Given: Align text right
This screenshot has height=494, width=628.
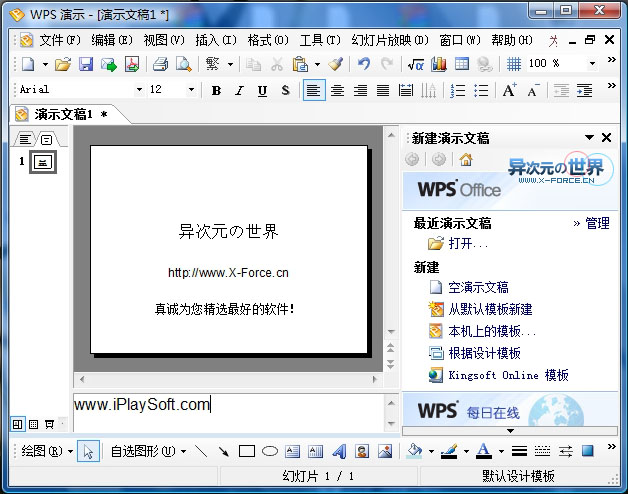Looking at the screenshot, I should click(360, 91).
